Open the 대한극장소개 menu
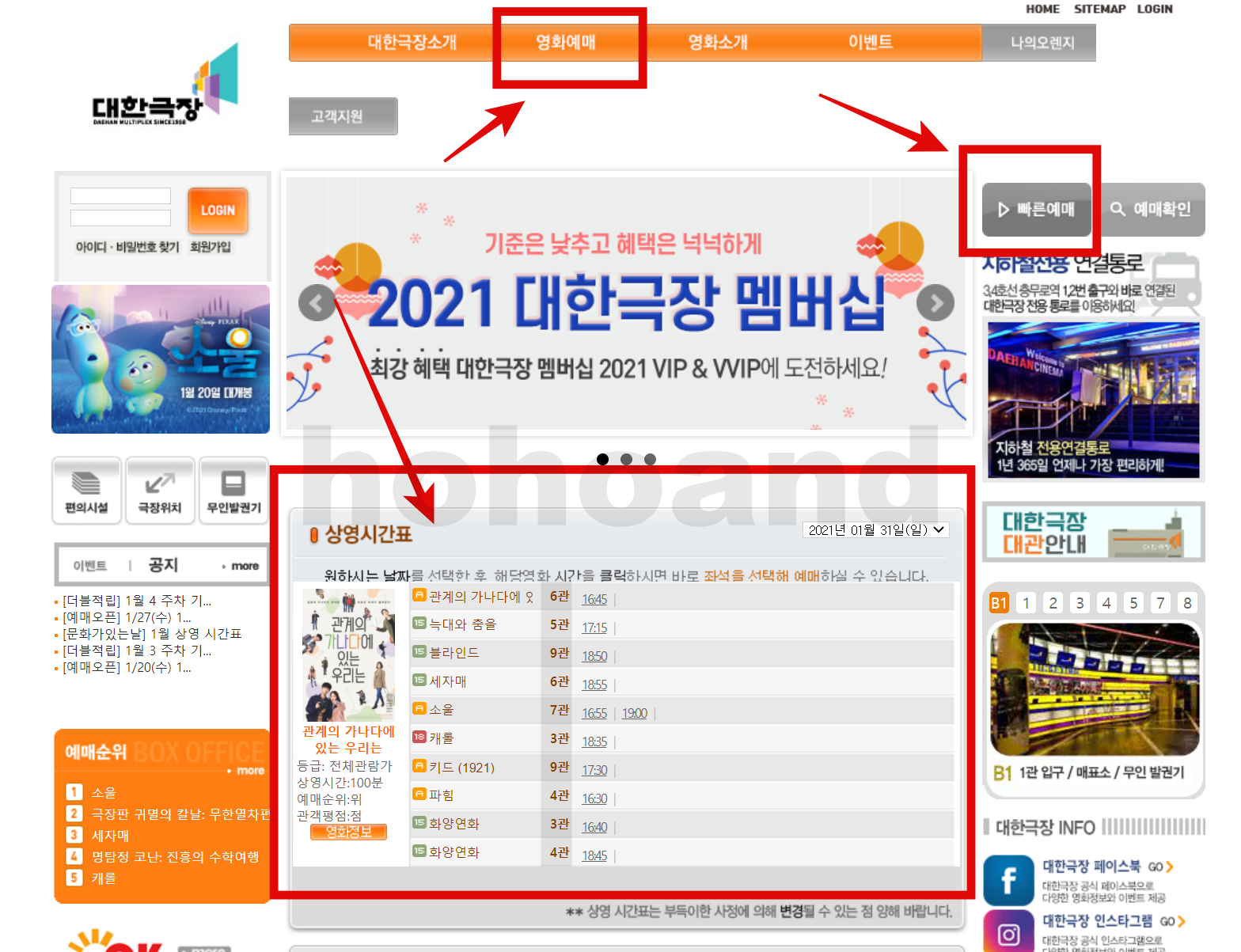This screenshot has width=1241, height=952. pyautogui.click(x=412, y=42)
